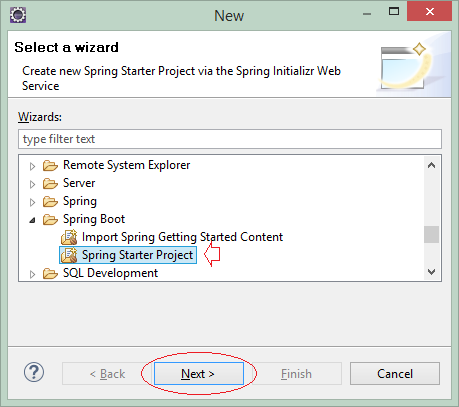Expand the SQL Development node
This screenshot has width=459, height=407.
[32, 274]
